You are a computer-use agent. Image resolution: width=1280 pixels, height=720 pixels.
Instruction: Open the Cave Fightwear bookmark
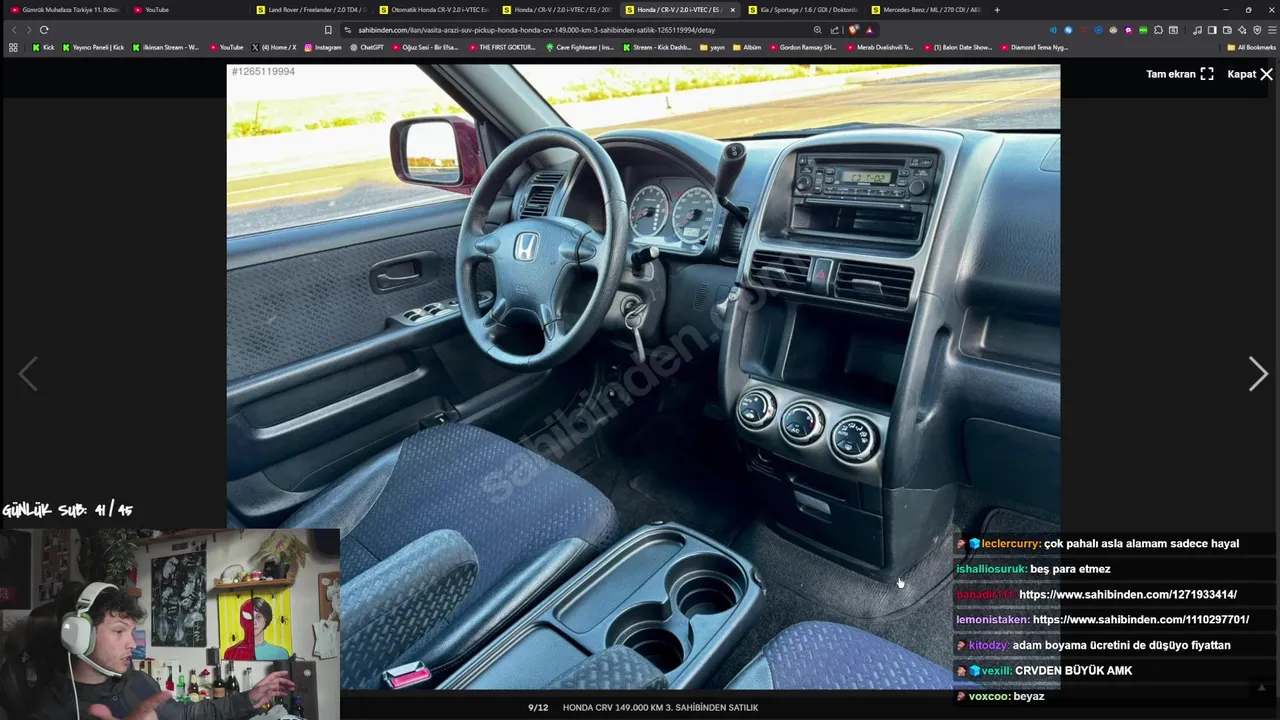click(x=580, y=47)
